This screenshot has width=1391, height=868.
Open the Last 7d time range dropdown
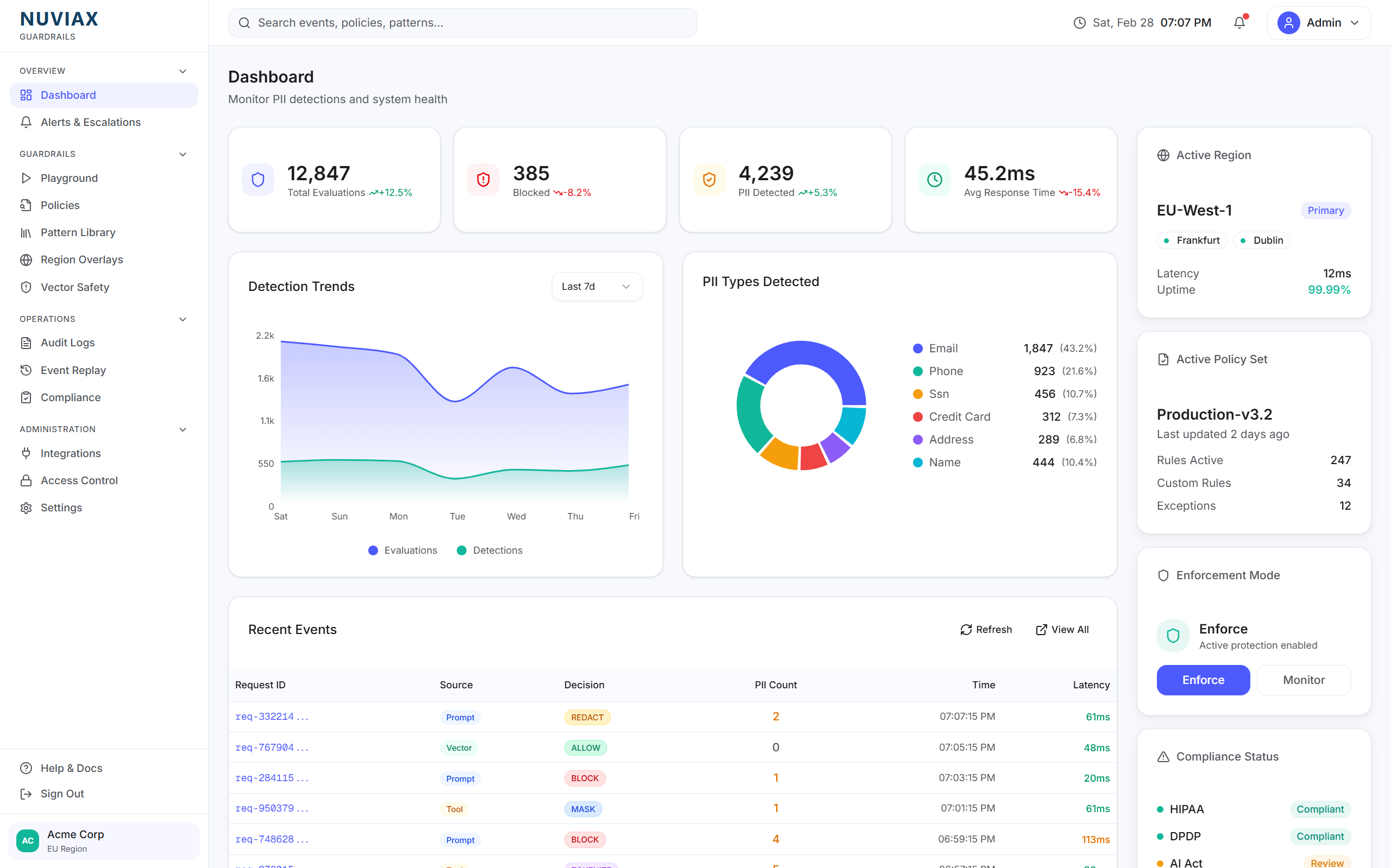click(x=597, y=287)
